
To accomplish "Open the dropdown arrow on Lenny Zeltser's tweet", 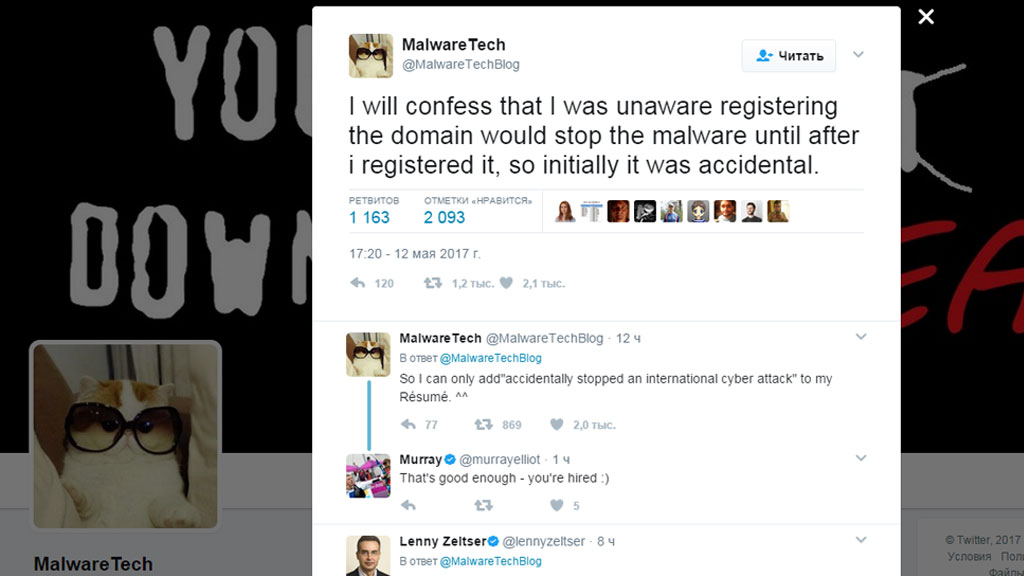I will 860,541.
